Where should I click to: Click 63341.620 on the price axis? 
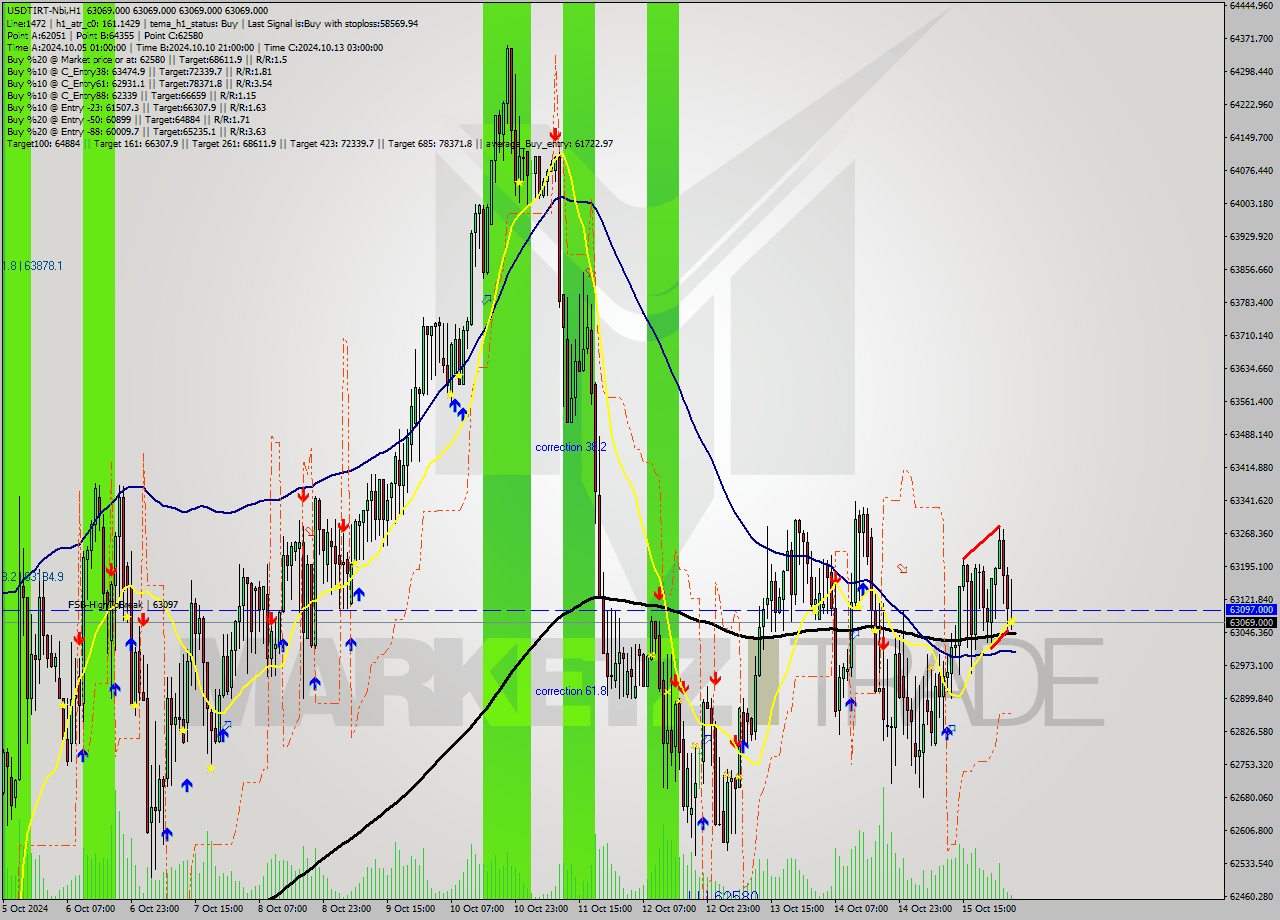pos(1252,500)
